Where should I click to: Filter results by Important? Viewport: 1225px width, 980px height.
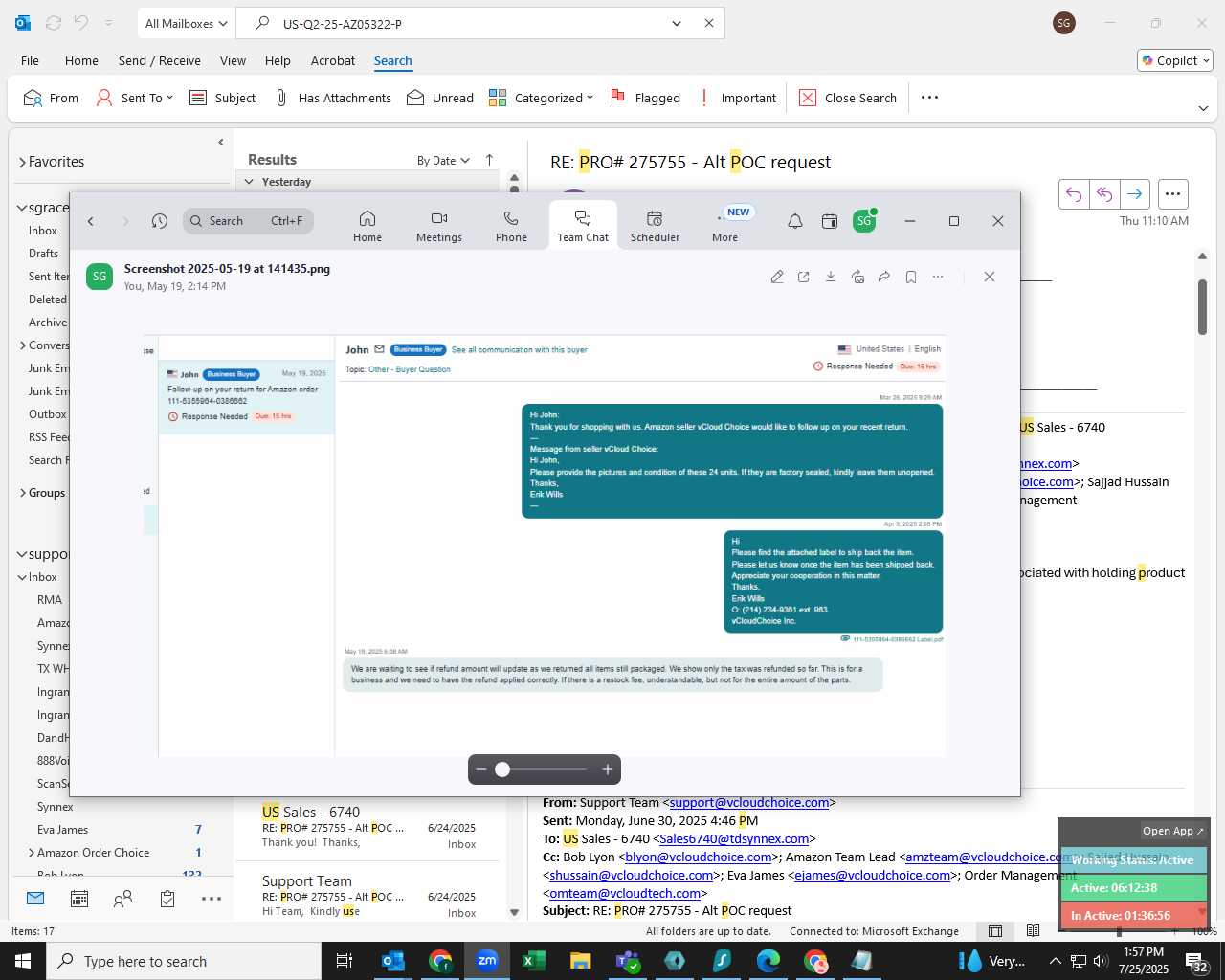coord(738,98)
